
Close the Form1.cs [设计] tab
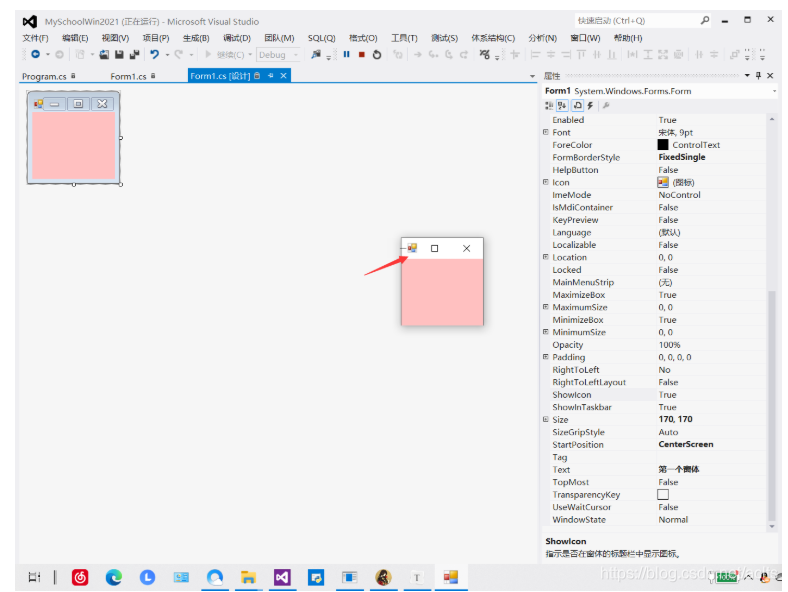click(x=283, y=75)
